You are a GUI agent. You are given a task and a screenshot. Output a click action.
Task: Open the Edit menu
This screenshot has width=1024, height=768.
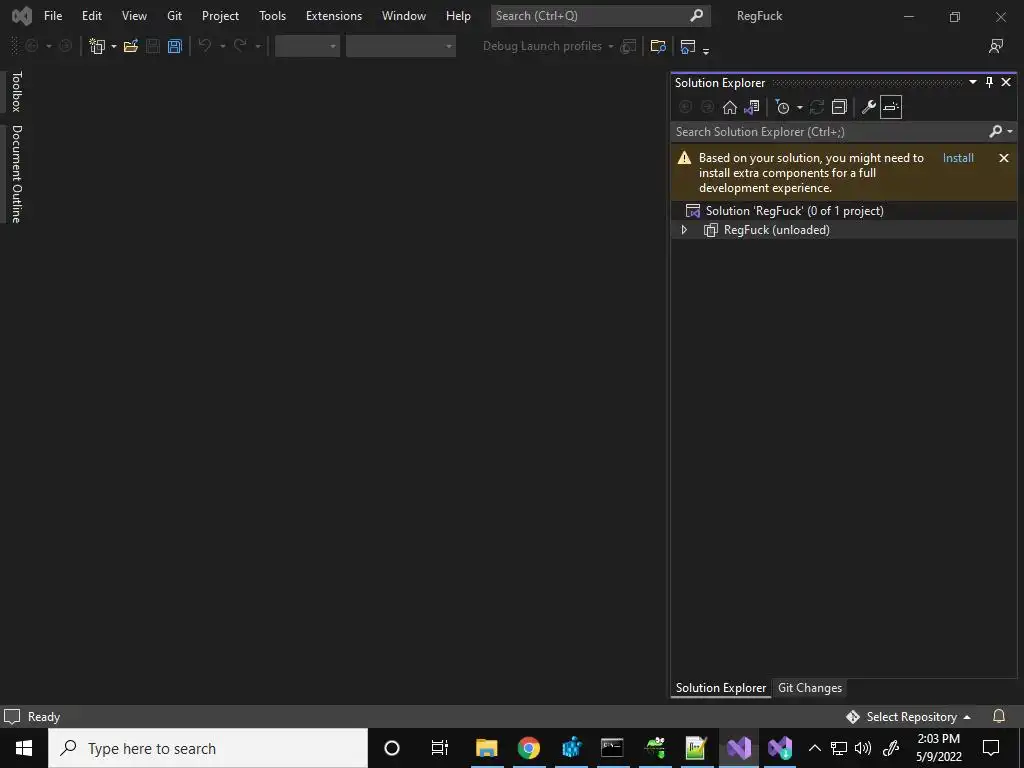click(91, 16)
